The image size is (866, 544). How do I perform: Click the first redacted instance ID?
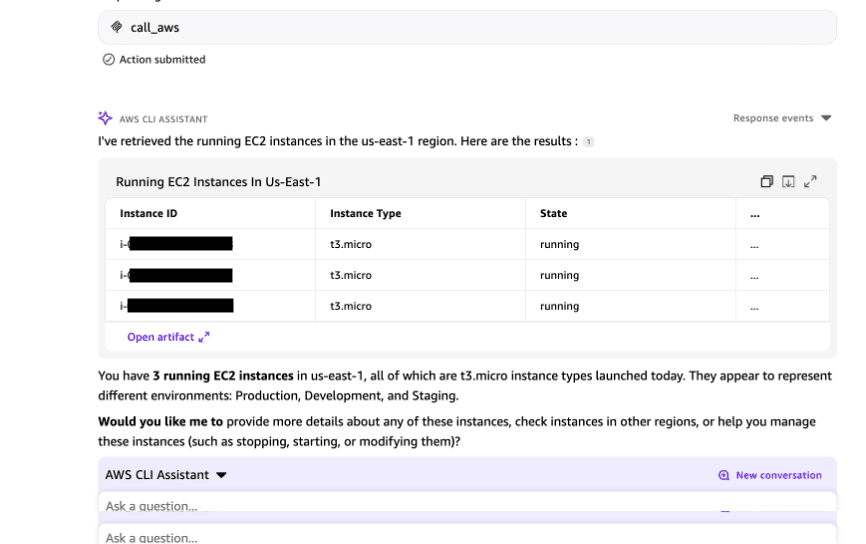pyautogui.click(x=176, y=244)
